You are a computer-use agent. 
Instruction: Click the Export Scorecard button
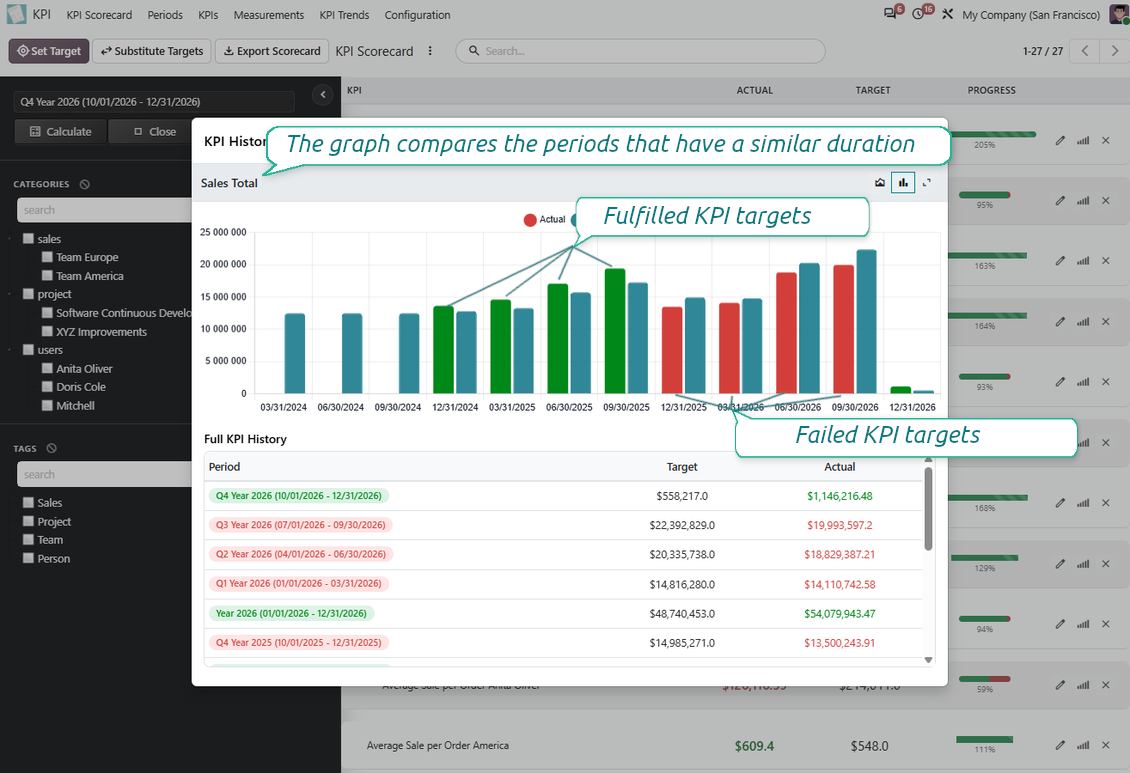[272, 51]
